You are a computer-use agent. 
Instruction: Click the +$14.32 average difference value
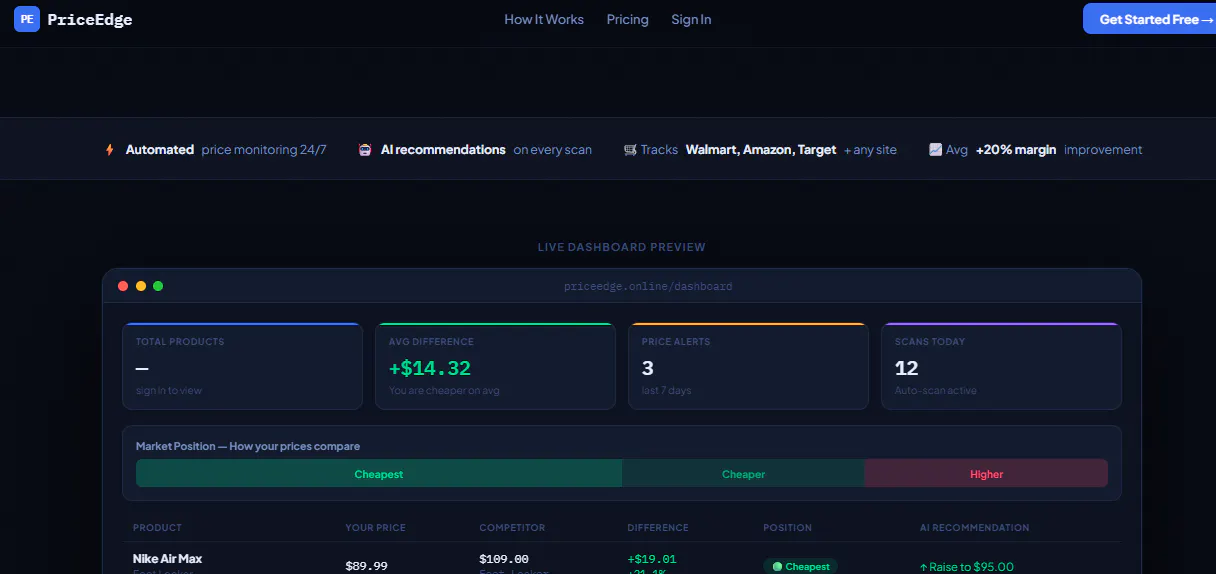(x=430, y=369)
